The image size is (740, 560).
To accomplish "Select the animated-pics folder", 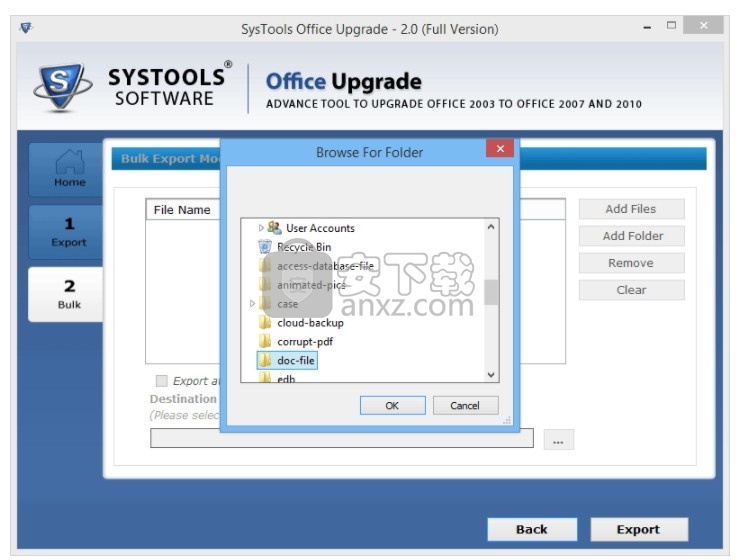I will [x=303, y=285].
